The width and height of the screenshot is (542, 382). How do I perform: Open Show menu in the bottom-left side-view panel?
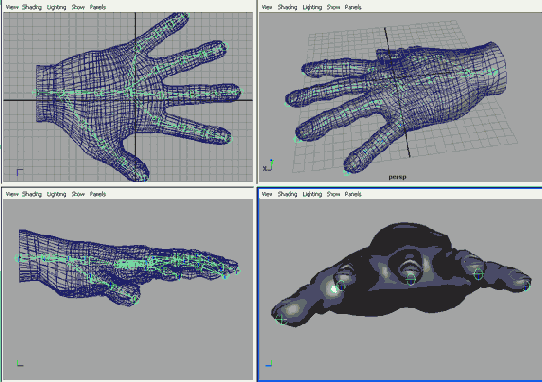pos(78,194)
